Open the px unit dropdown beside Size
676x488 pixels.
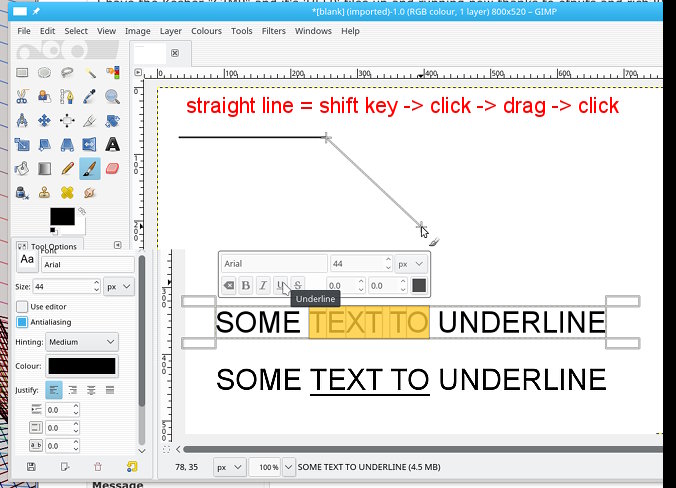[x=118, y=286]
